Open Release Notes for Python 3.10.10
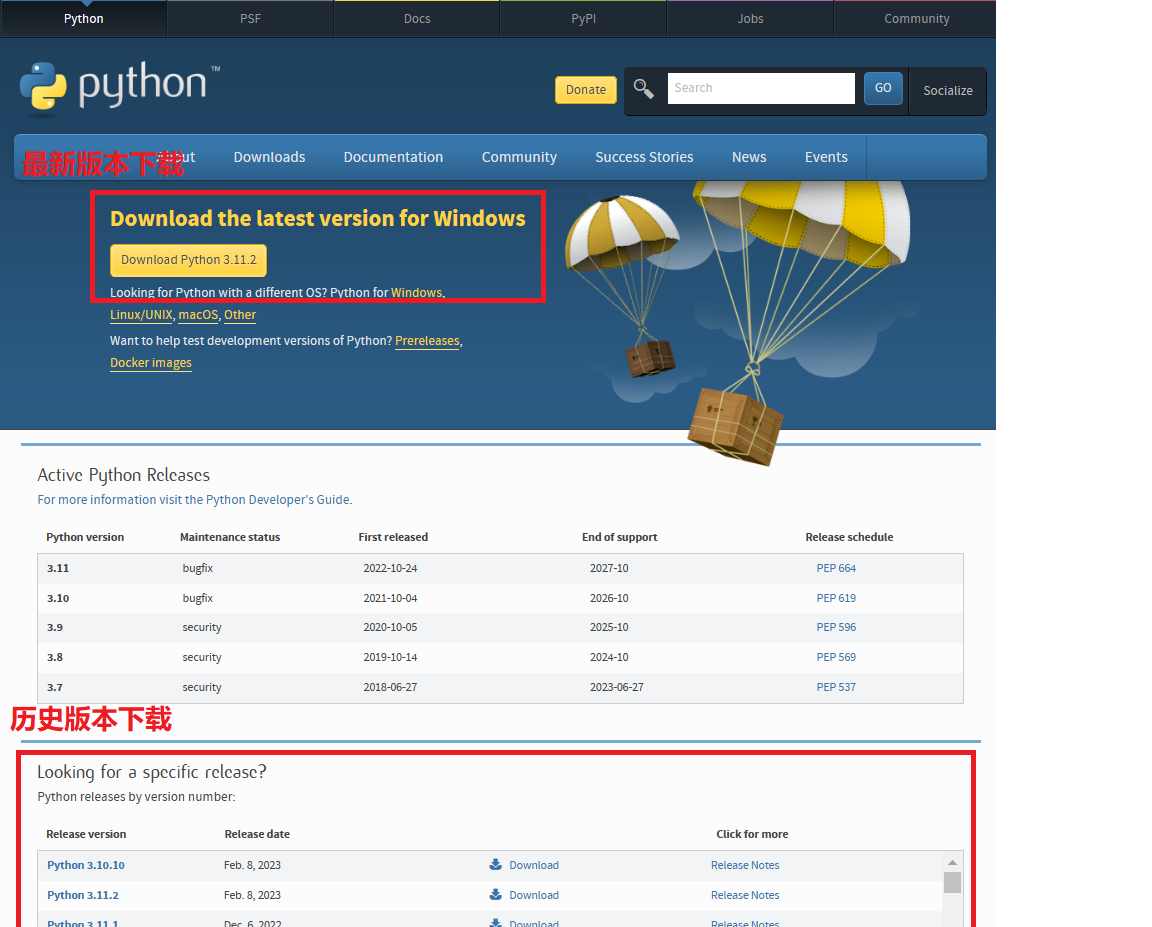This screenshot has width=1152, height=927. click(x=745, y=865)
